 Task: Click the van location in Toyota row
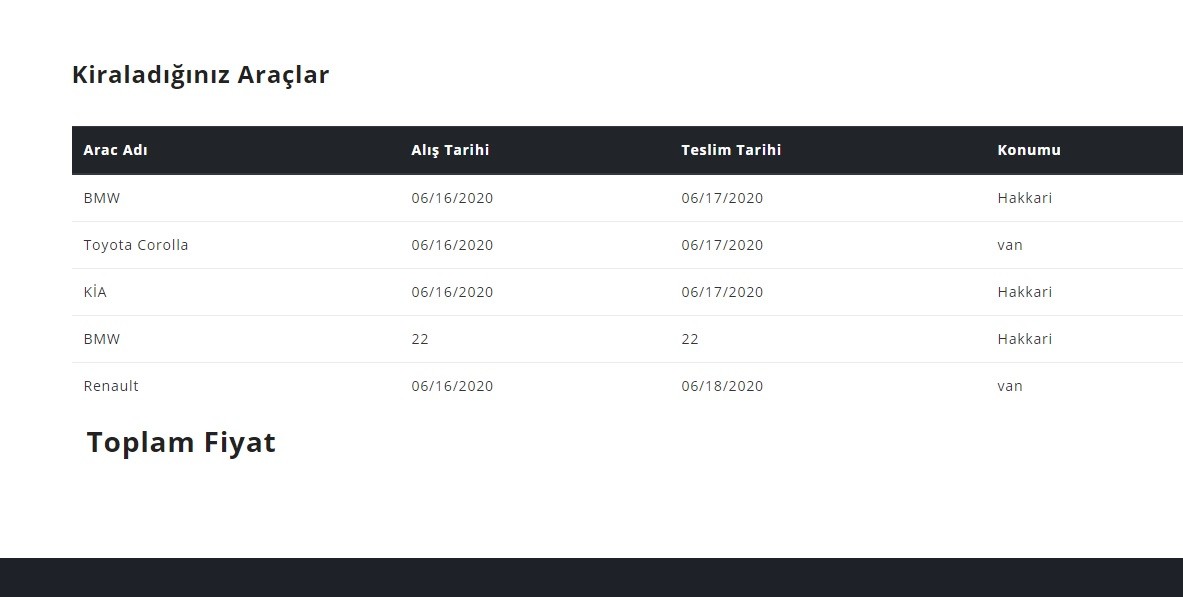point(1009,245)
